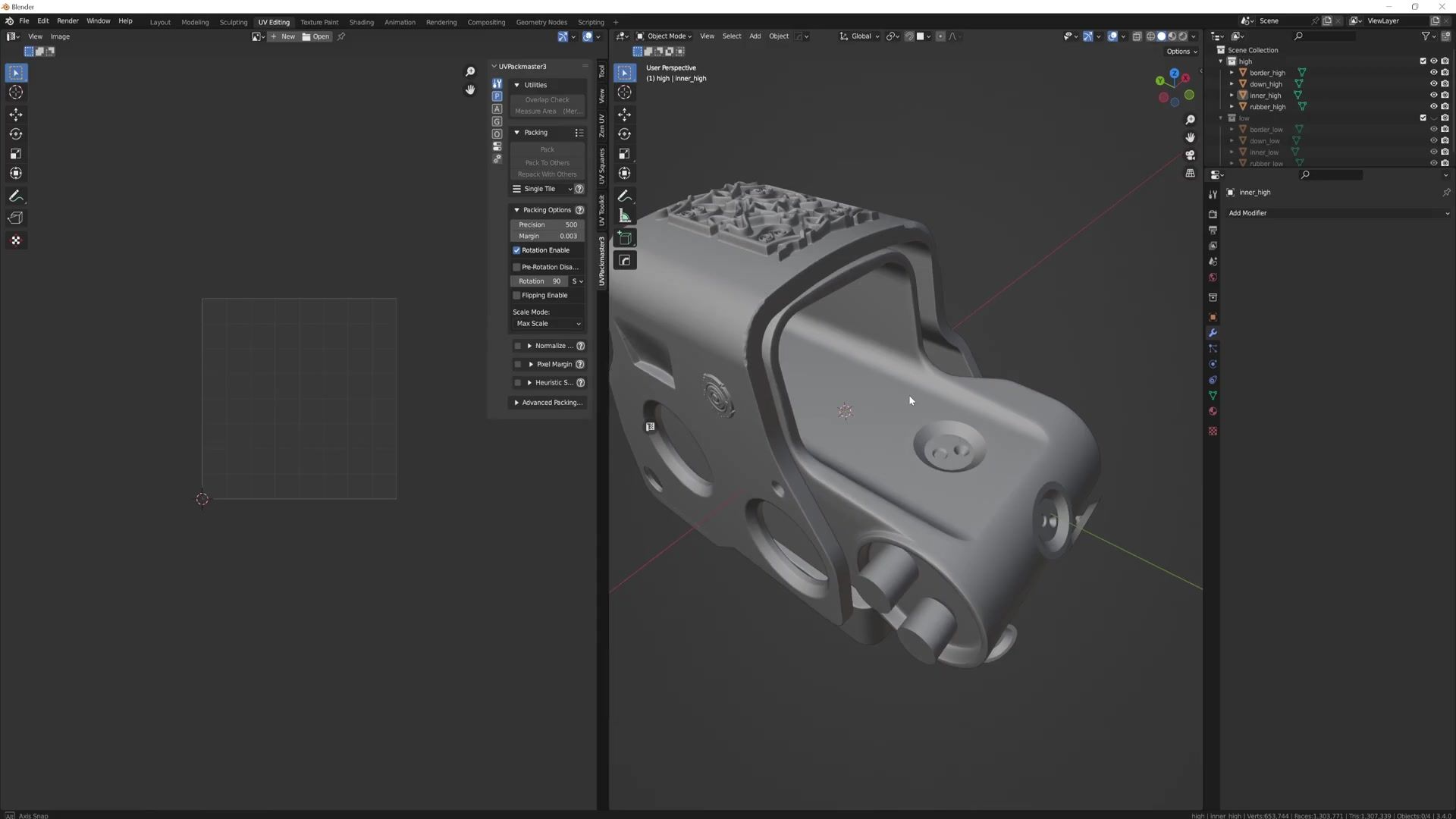1456x819 pixels.
Task: Select the Rotate tool in UV editor
Action: [16, 134]
